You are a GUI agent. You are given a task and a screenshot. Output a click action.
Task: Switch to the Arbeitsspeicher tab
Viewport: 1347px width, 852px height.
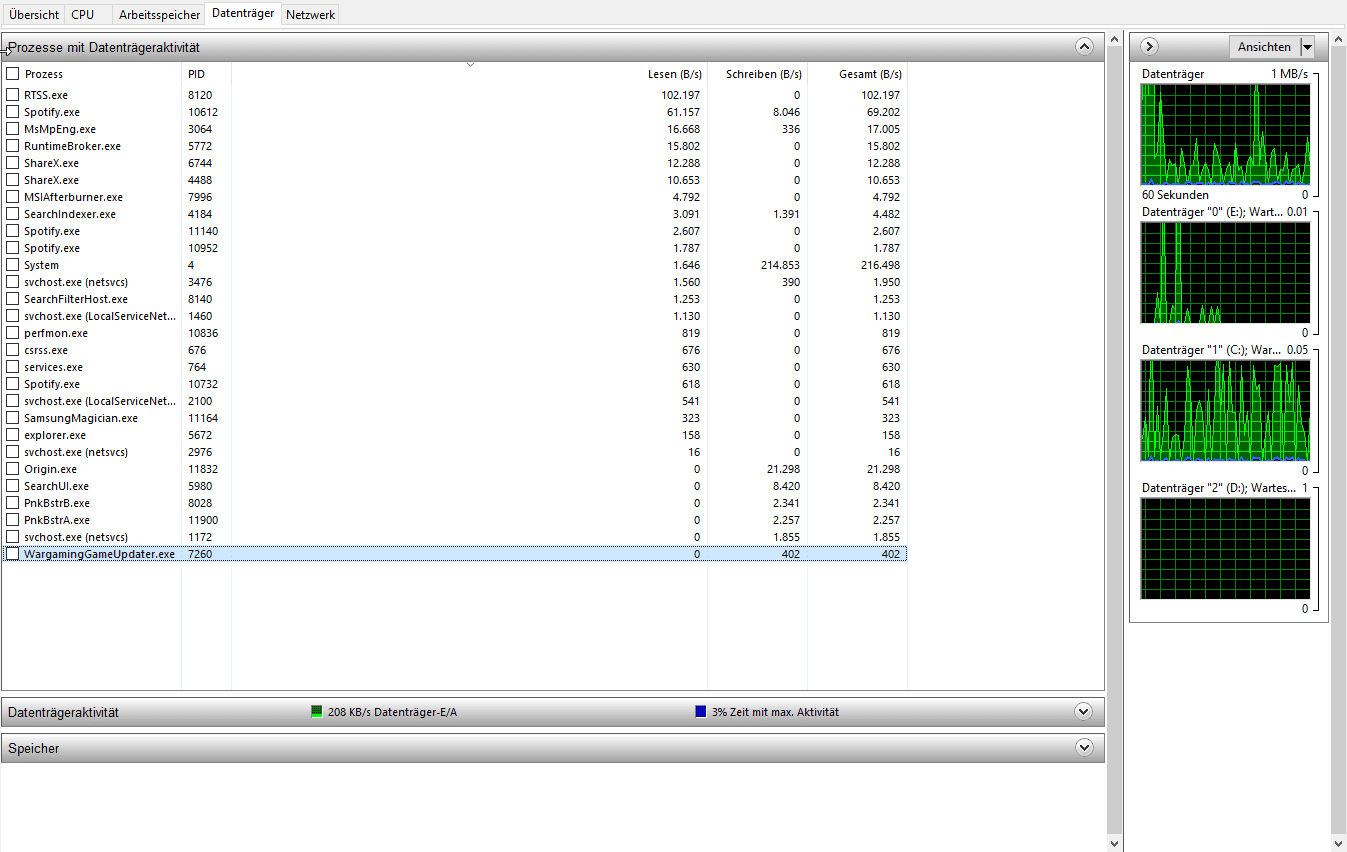[159, 15]
